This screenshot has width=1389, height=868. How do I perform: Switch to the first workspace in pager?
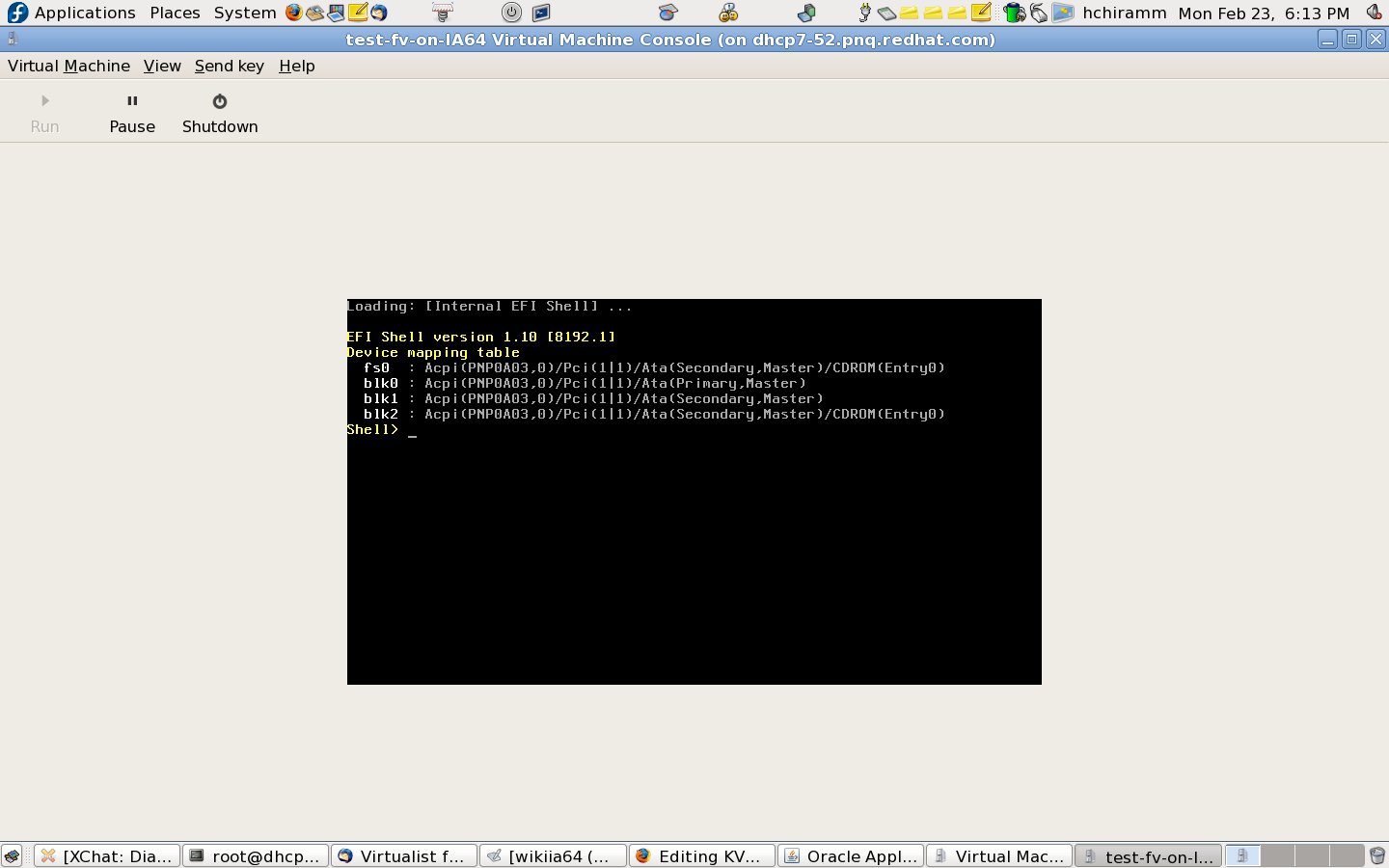1242,855
